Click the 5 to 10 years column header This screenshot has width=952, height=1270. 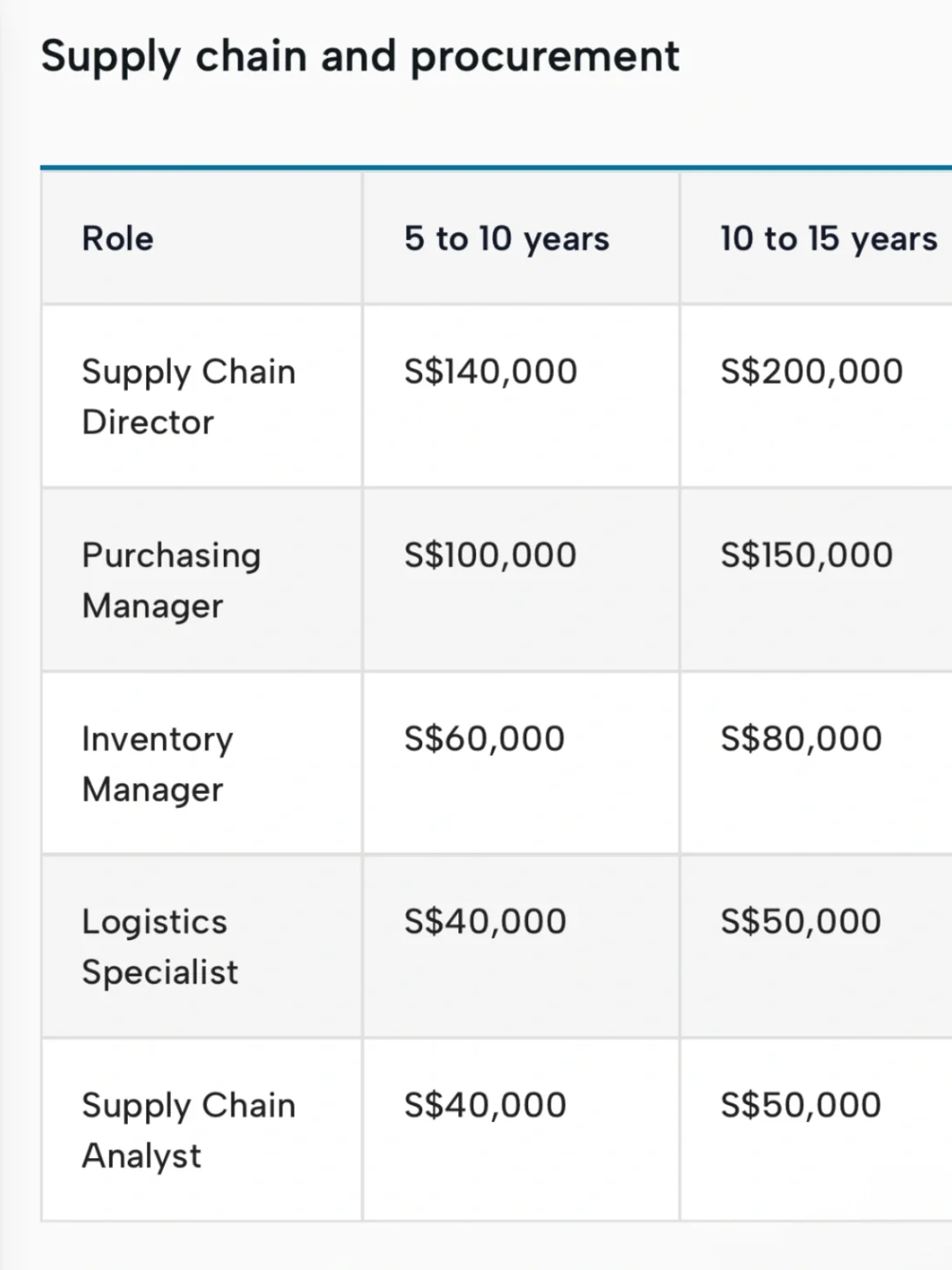[507, 239]
